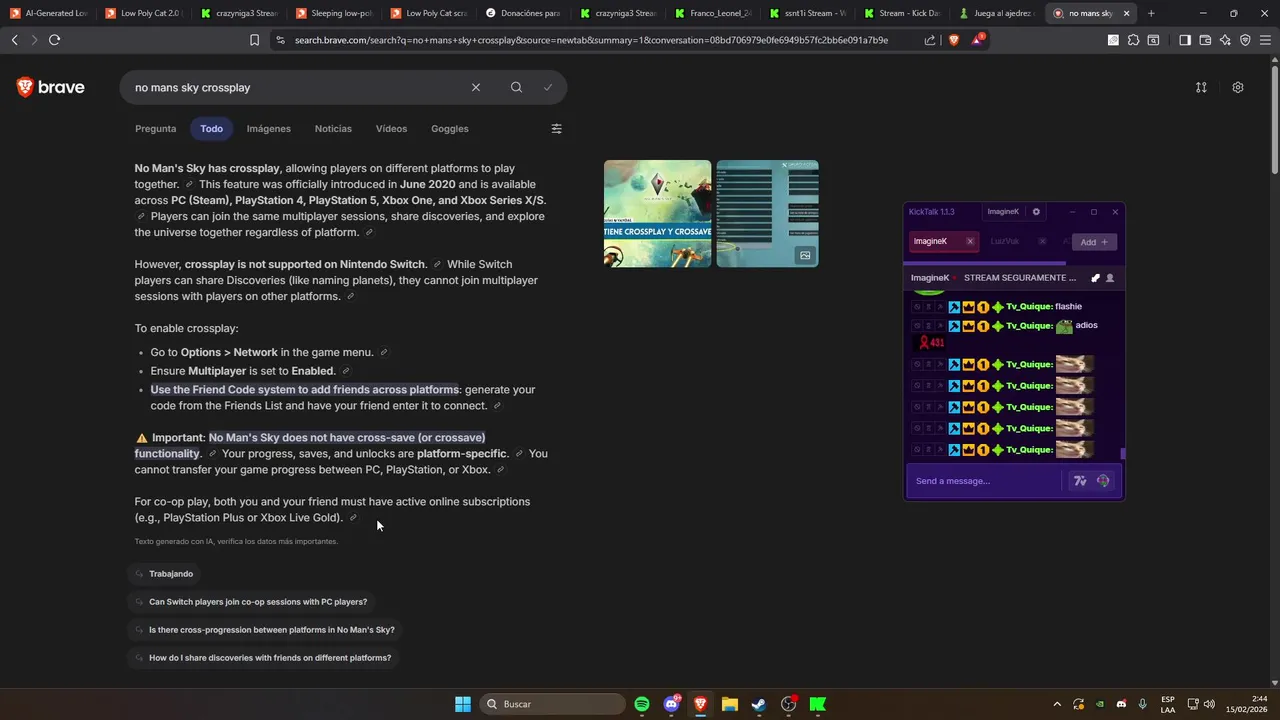This screenshot has width=1280, height=720.
Task: Toggle the browser sidebar panel icon
Action: [x=1185, y=40]
